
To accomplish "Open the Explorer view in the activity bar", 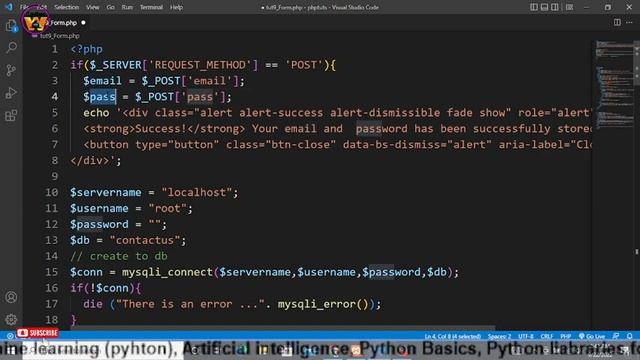I will tap(11, 26).
